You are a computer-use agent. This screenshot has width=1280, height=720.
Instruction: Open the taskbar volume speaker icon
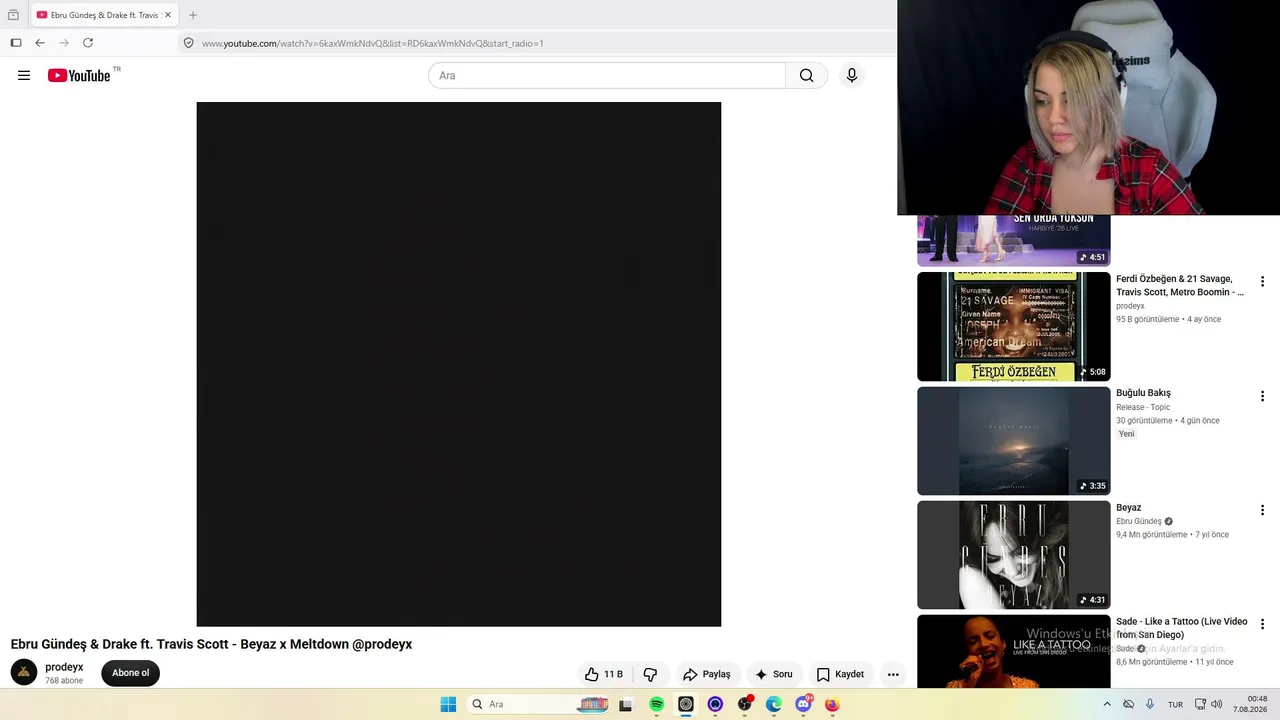(x=1217, y=704)
